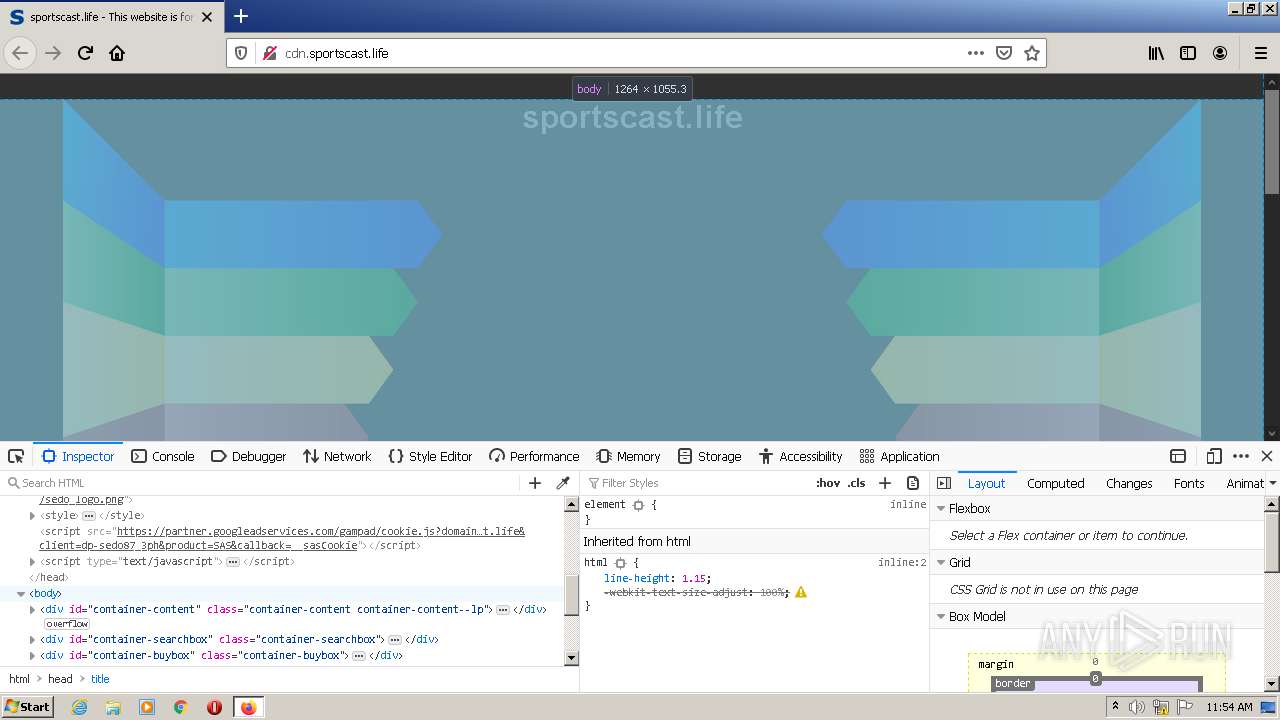1280x720 pixels.
Task: Go to the Firefox Home page
Action: pyautogui.click(x=117, y=53)
